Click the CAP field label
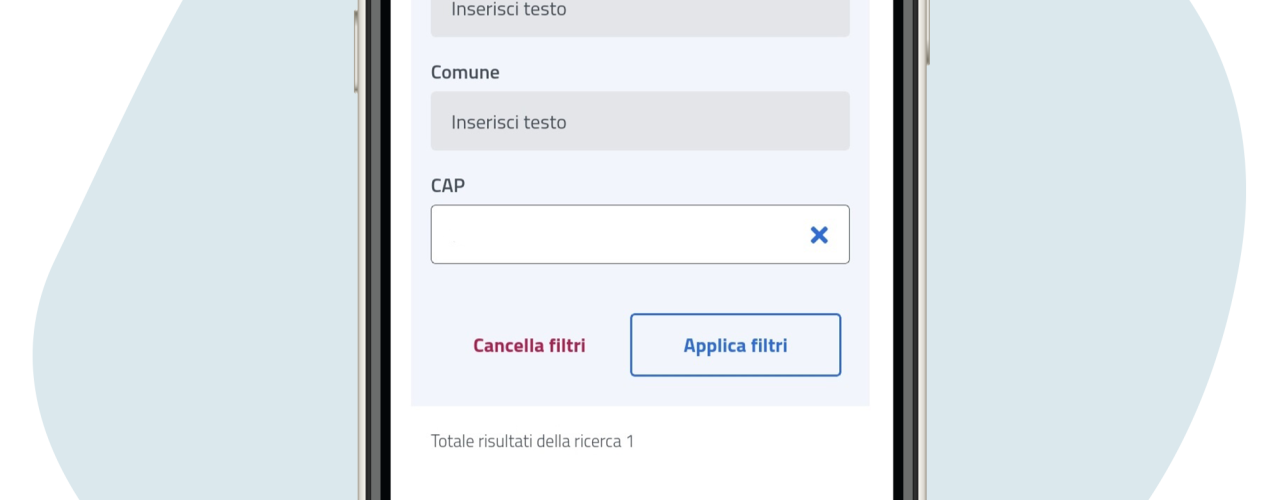 click(448, 186)
